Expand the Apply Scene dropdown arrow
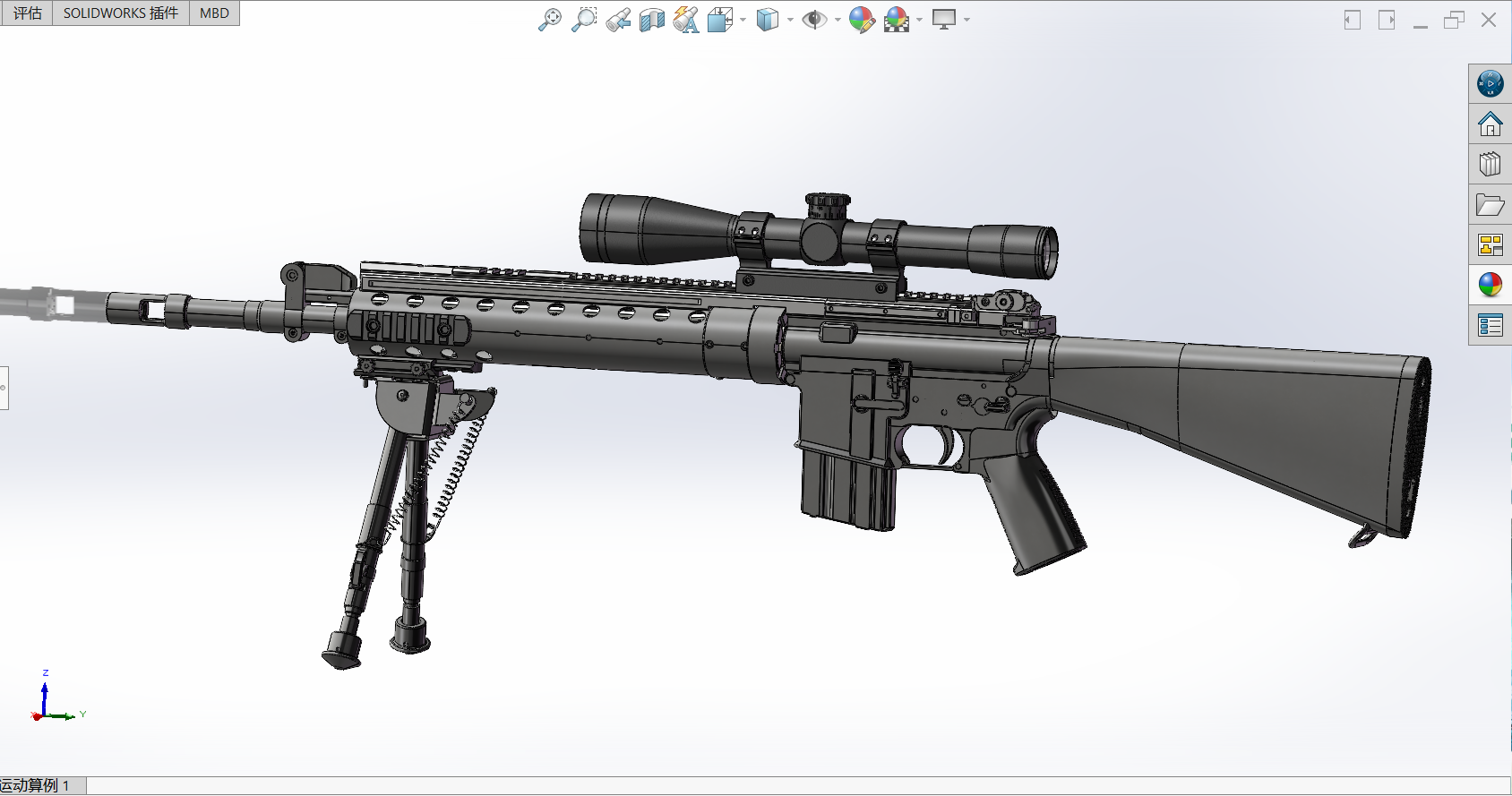The image size is (1512, 796). (919, 20)
